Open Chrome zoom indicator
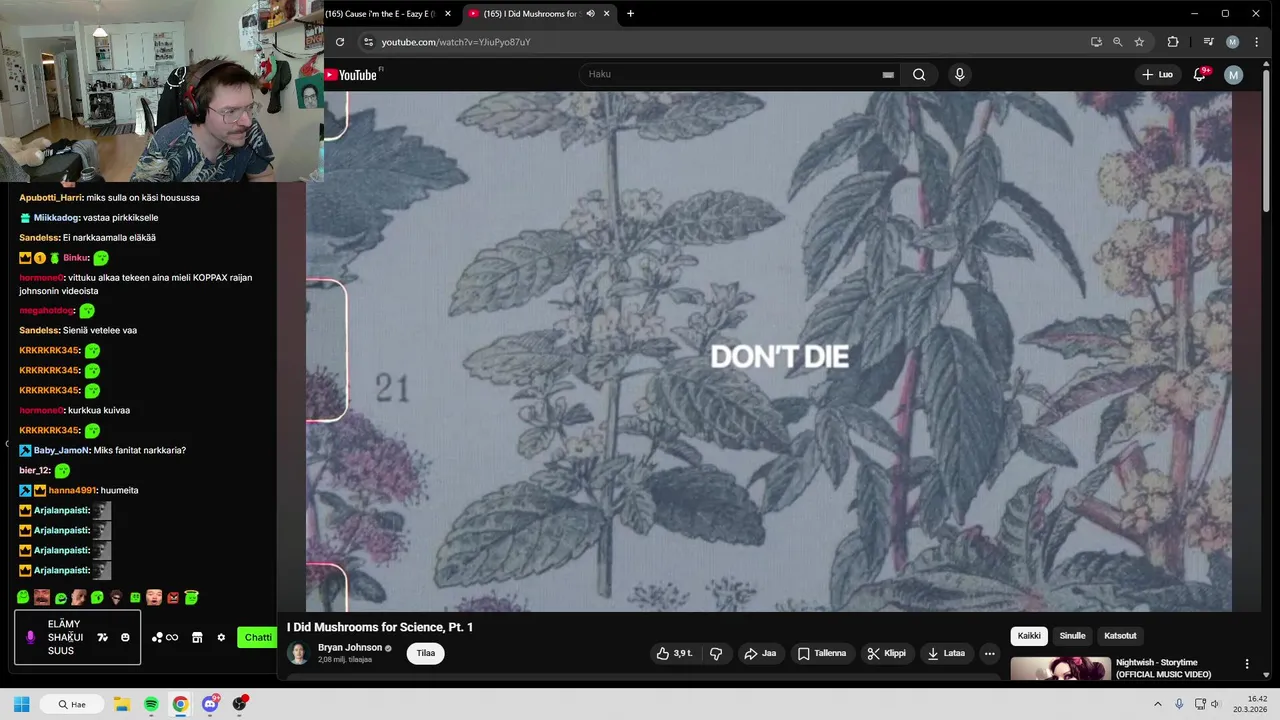 click(x=1118, y=42)
